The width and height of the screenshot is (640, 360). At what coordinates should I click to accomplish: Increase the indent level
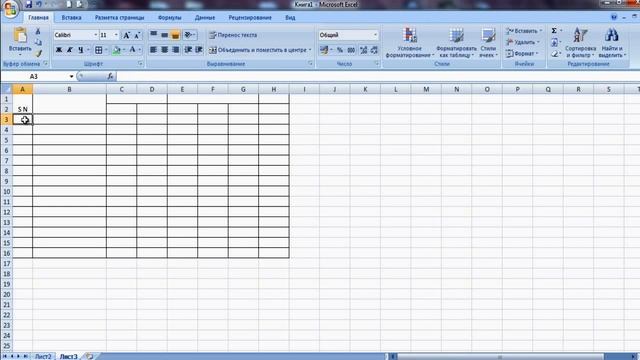199,50
